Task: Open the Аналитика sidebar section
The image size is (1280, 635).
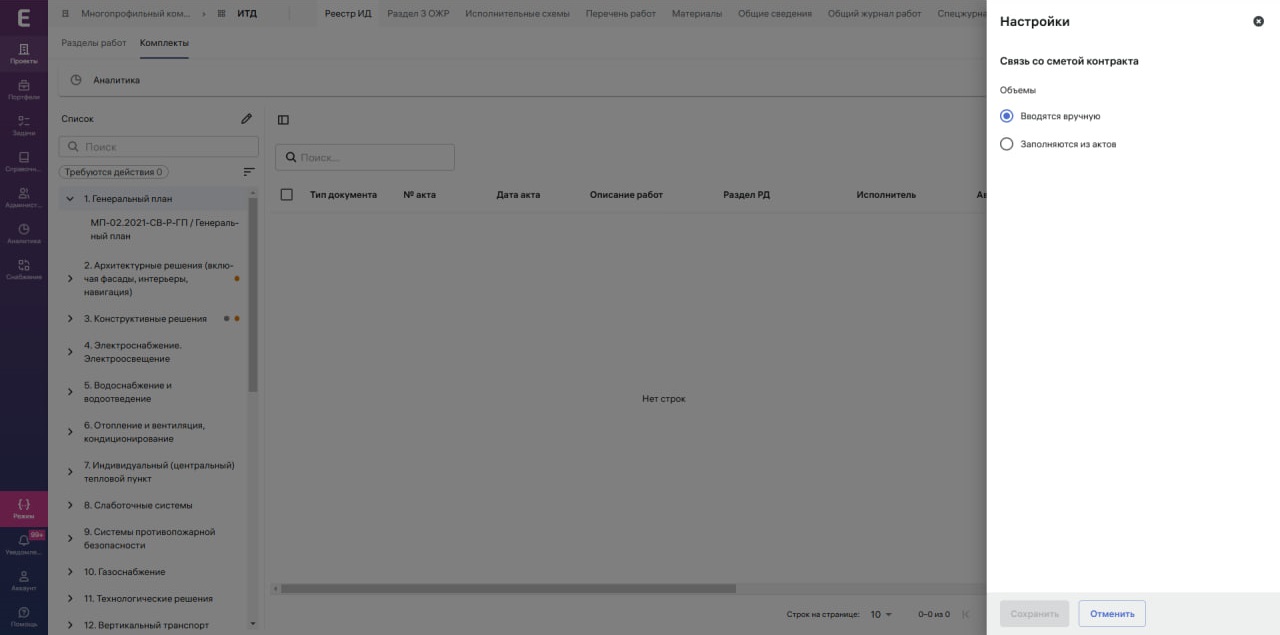Action: (24, 234)
